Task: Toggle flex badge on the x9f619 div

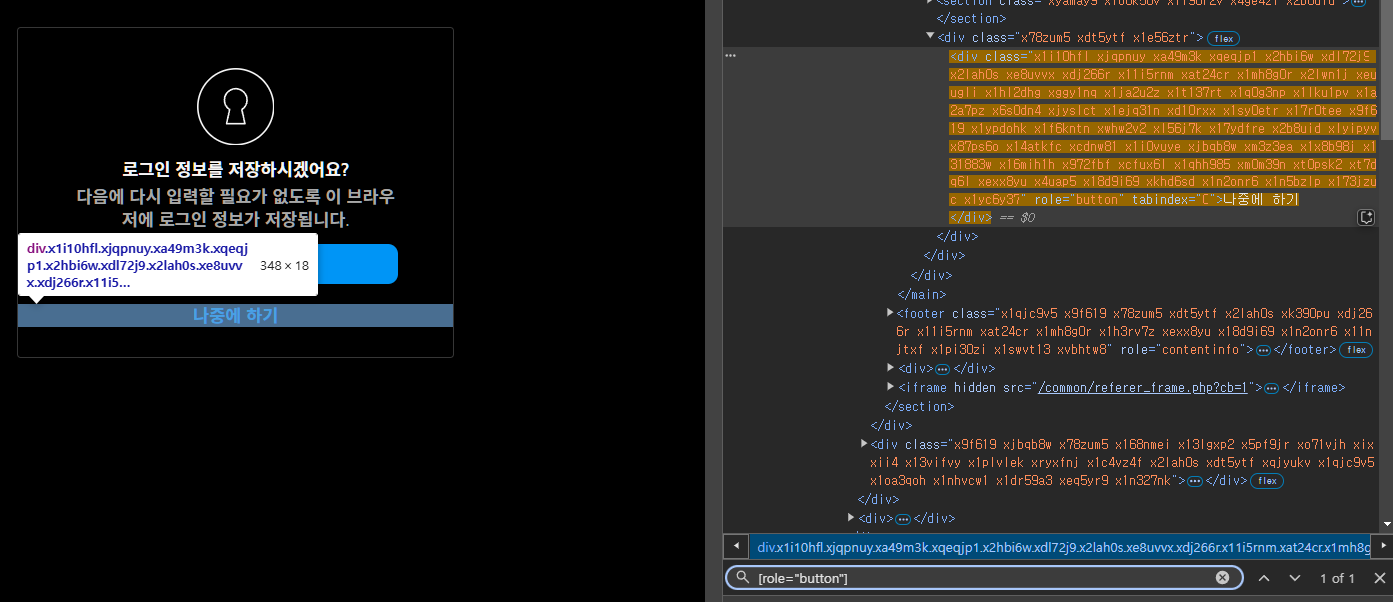Action: tap(1267, 481)
